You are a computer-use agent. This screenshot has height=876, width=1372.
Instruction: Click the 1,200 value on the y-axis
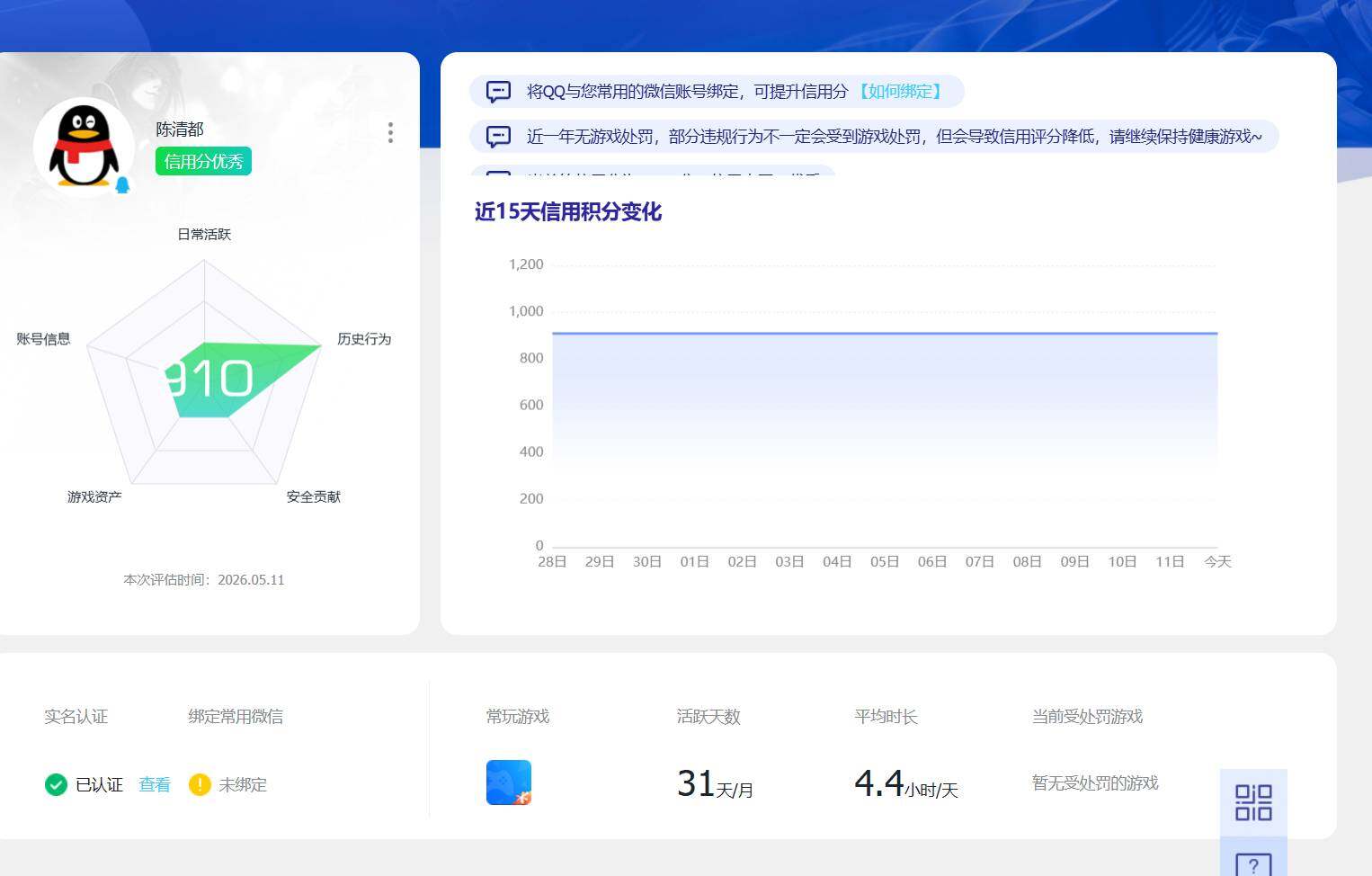click(x=526, y=264)
